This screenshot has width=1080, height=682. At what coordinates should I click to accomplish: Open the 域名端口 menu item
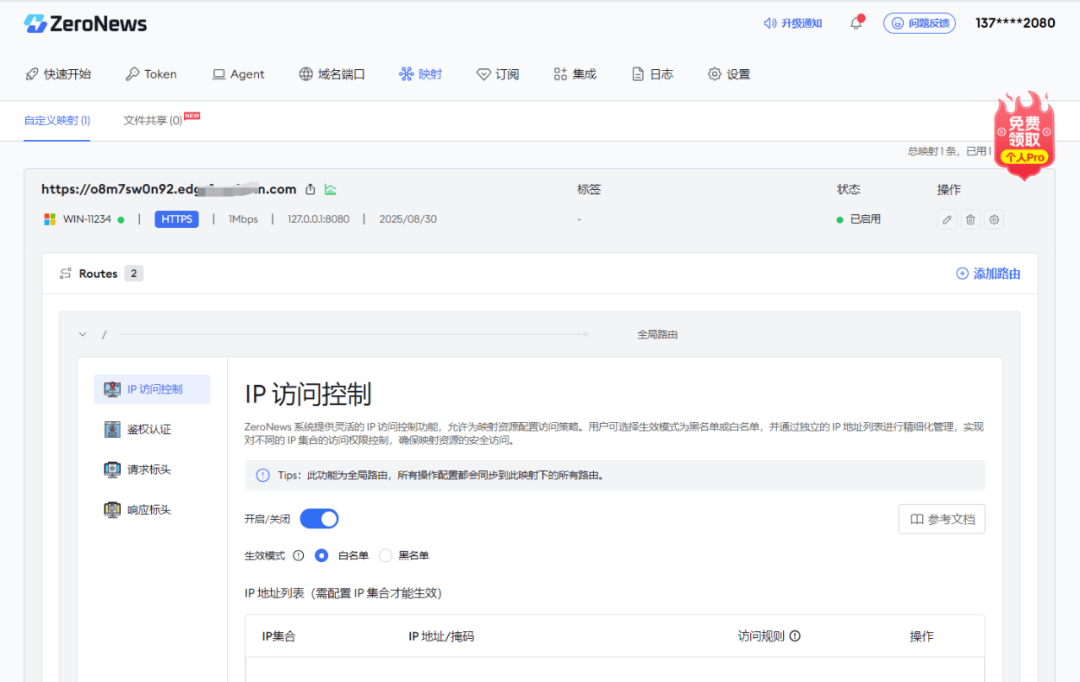[x=332, y=74]
